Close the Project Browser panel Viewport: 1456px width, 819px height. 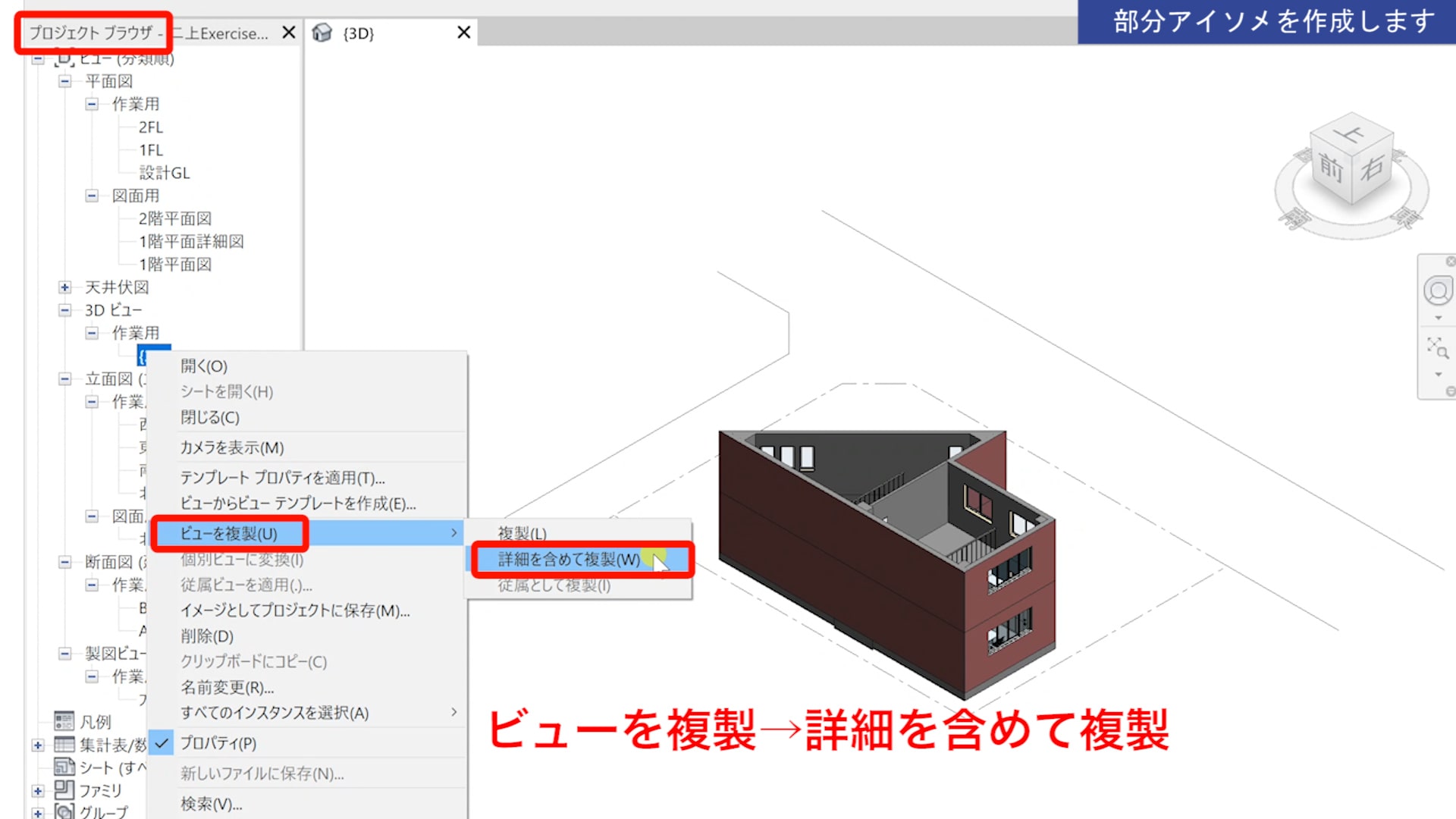288,33
